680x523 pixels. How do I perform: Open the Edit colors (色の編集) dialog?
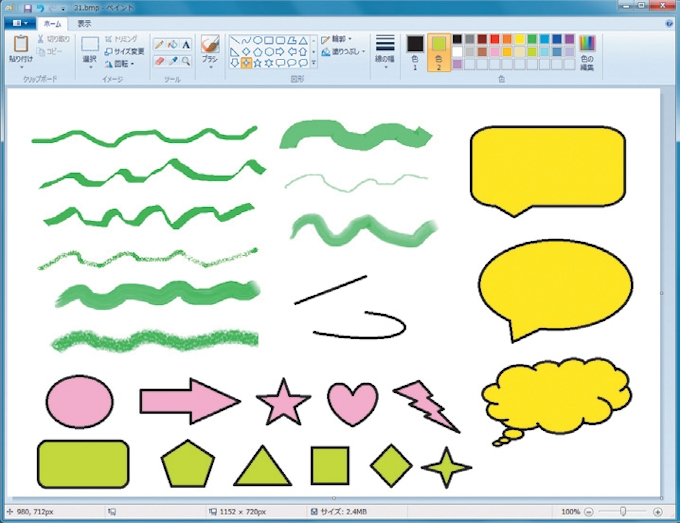coord(586,50)
